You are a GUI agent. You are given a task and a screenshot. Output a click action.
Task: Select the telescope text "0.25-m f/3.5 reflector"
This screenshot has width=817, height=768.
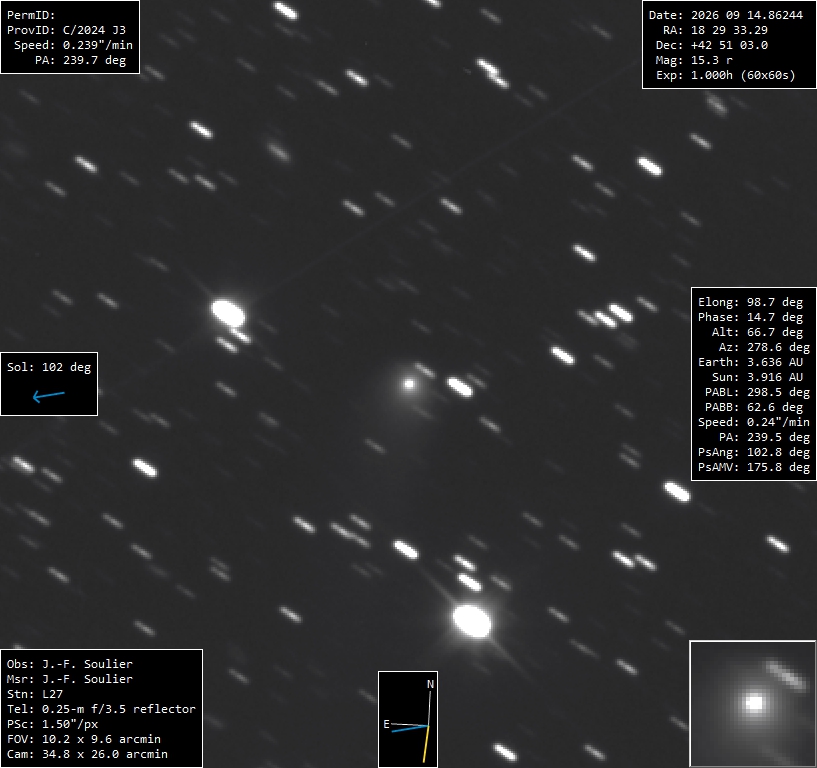(119, 709)
